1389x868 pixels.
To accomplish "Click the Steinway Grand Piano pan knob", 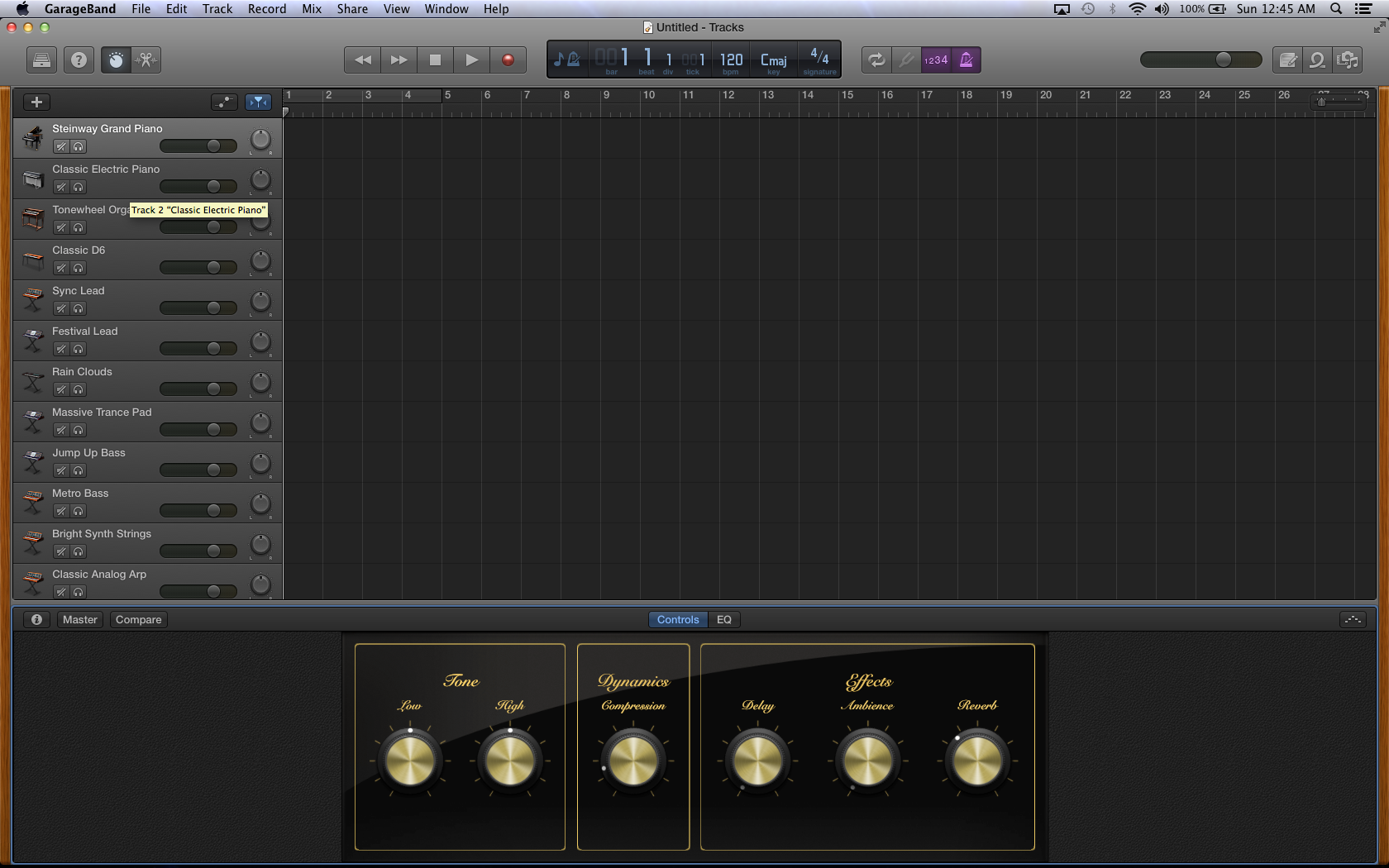I will [260, 139].
